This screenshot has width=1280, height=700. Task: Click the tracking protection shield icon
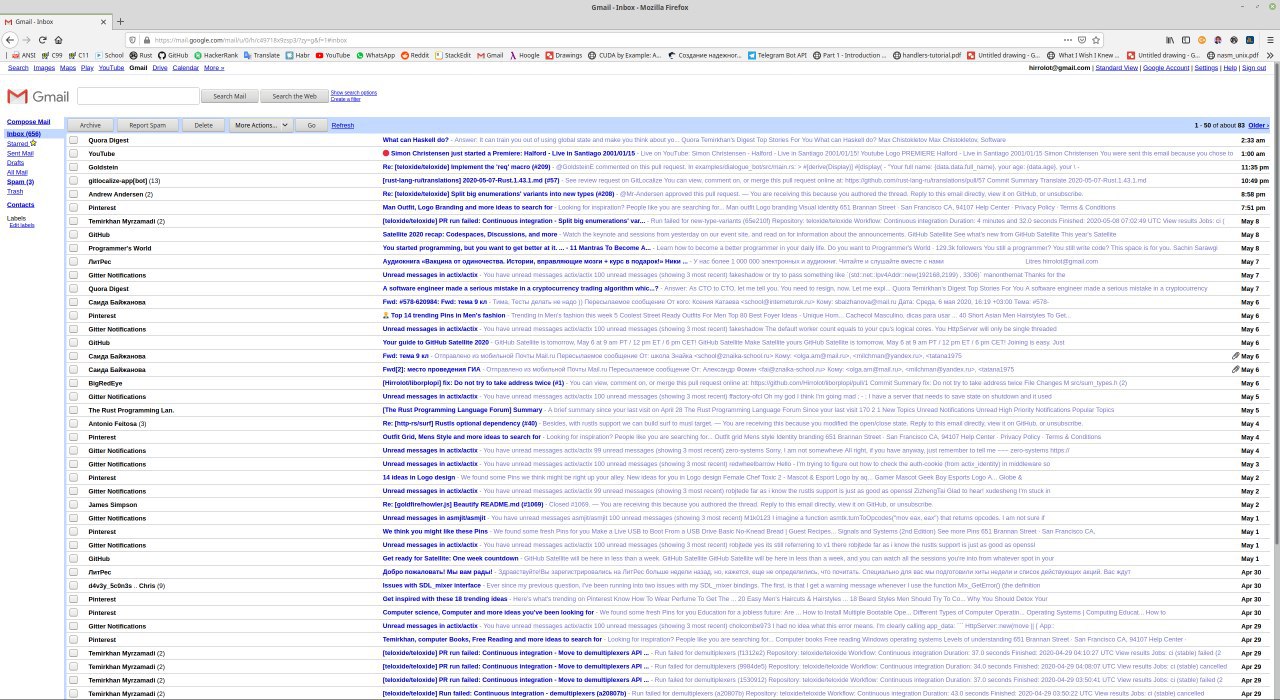tap(133, 39)
